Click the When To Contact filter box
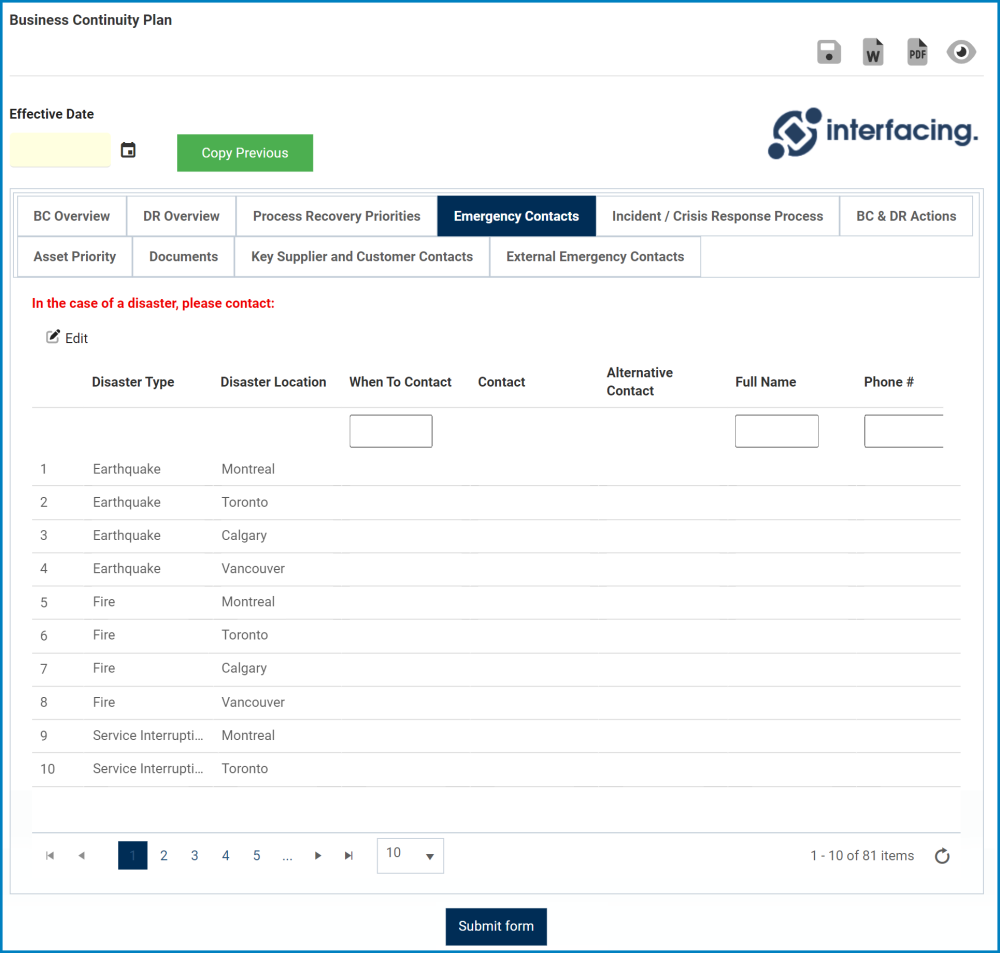This screenshot has width=1000, height=953. (391, 431)
